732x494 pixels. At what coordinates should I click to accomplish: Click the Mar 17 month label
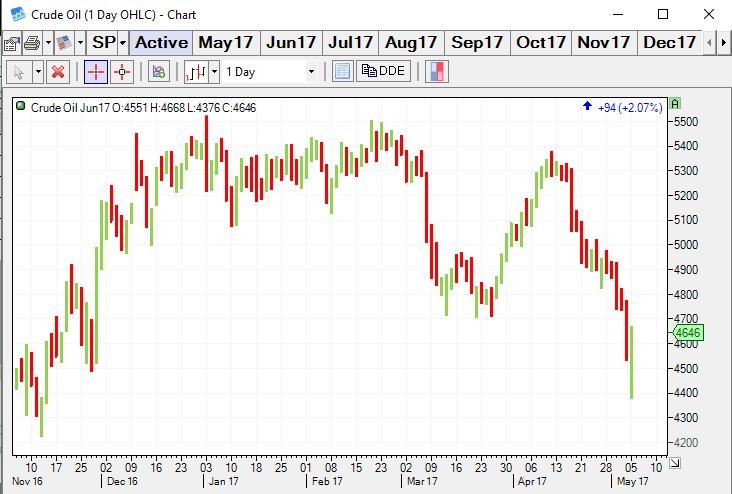pos(422,481)
